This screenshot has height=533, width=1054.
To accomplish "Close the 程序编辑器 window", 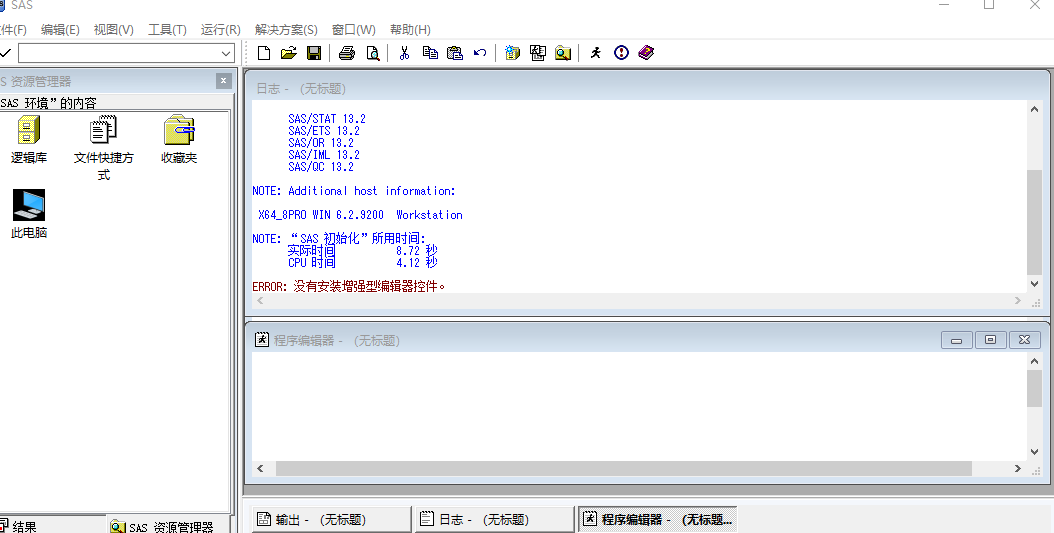I will click(x=1024, y=340).
